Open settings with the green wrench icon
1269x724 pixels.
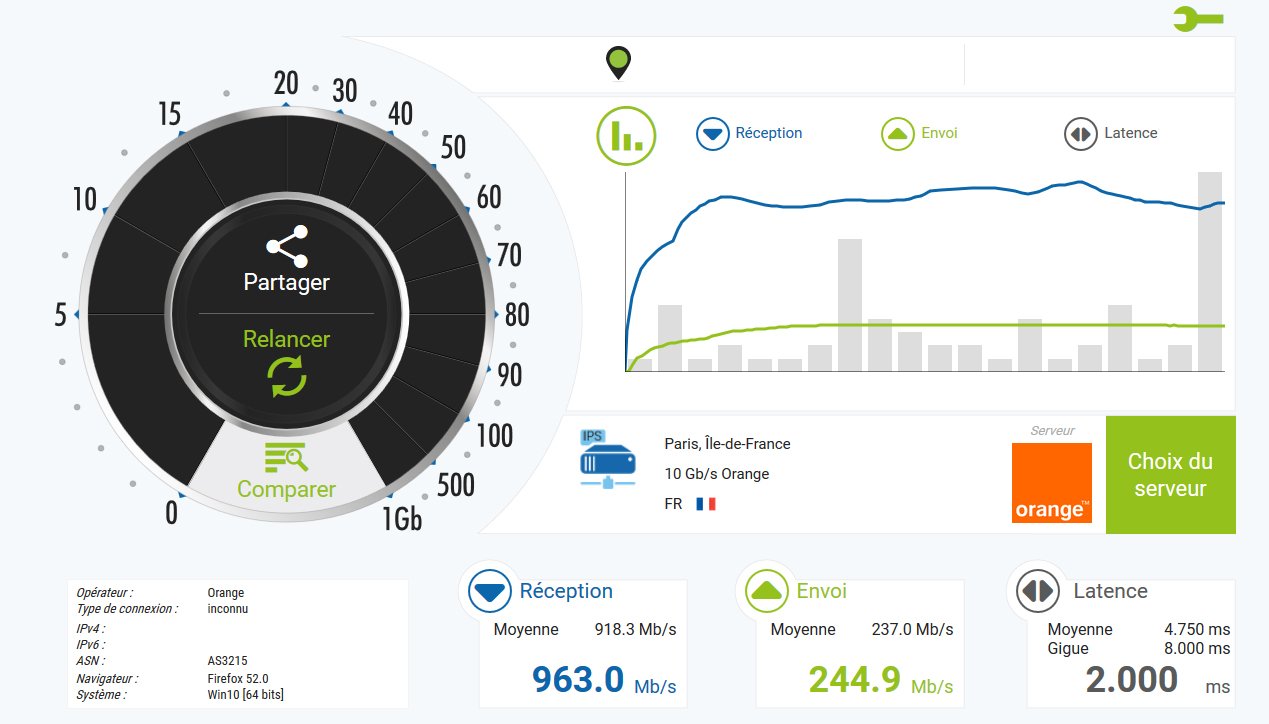point(1196,18)
